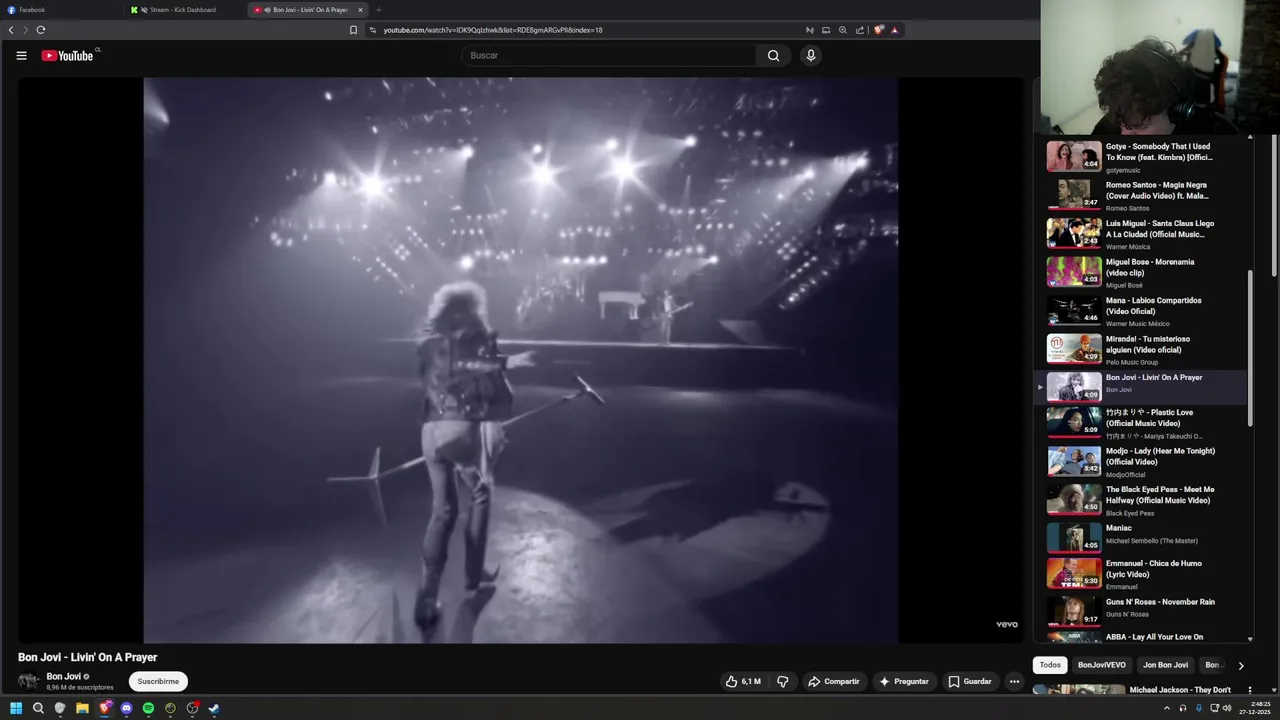Play Miranda! - Tu misterioso alguien
1280x720 pixels.
coord(1140,349)
